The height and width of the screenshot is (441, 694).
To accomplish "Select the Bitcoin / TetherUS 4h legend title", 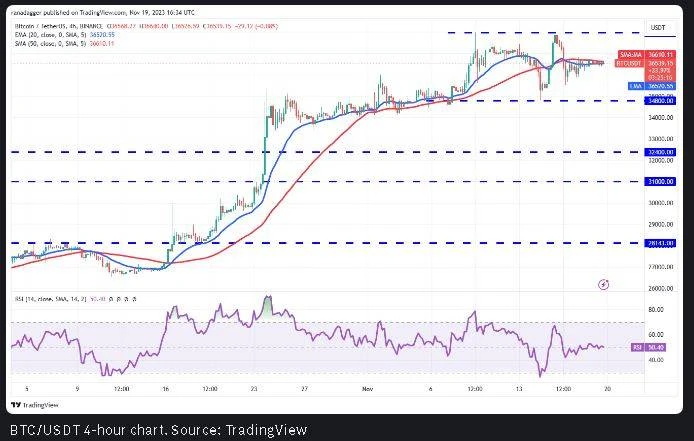I will [x=59, y=26].
